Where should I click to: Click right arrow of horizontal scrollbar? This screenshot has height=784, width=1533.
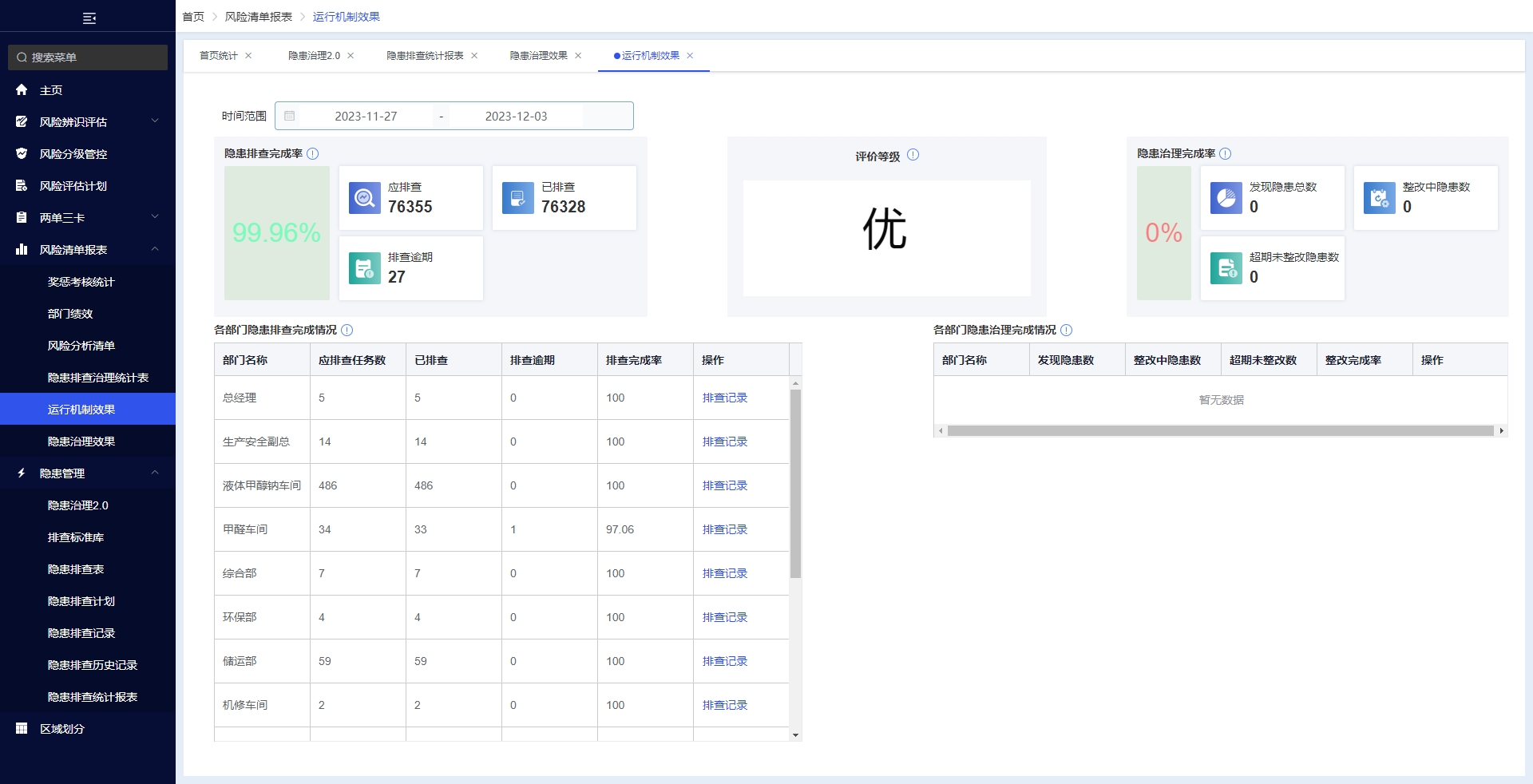click(1502, 430)
